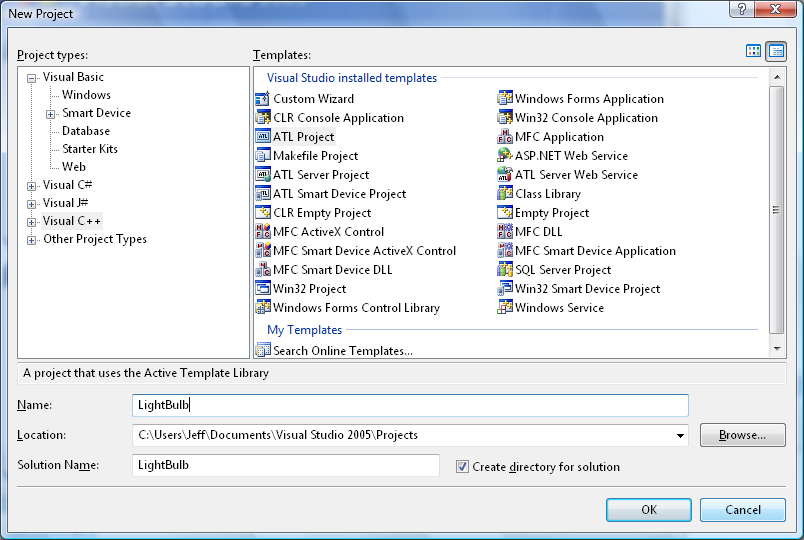Open Search Online Templates icon
Viewport: 804px width, 540px height.
(x=263, y=350)
